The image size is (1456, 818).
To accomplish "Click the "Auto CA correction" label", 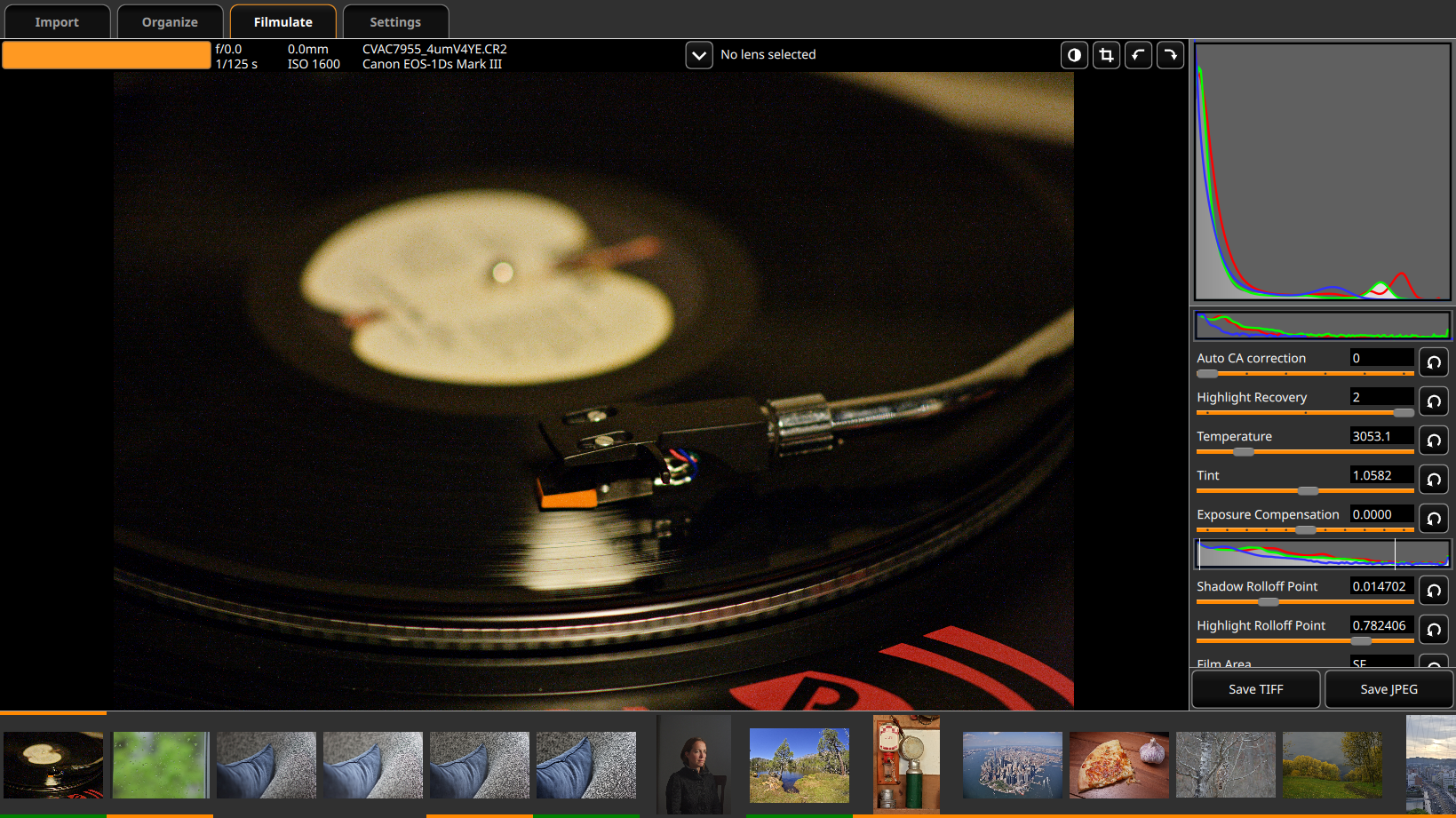I will tap(1251, 358).
